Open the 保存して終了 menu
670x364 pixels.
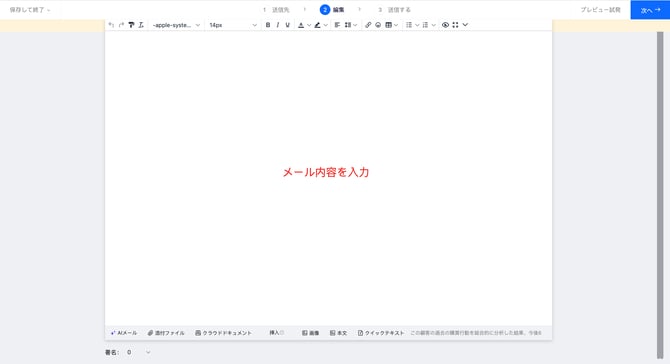pos(30,10)
